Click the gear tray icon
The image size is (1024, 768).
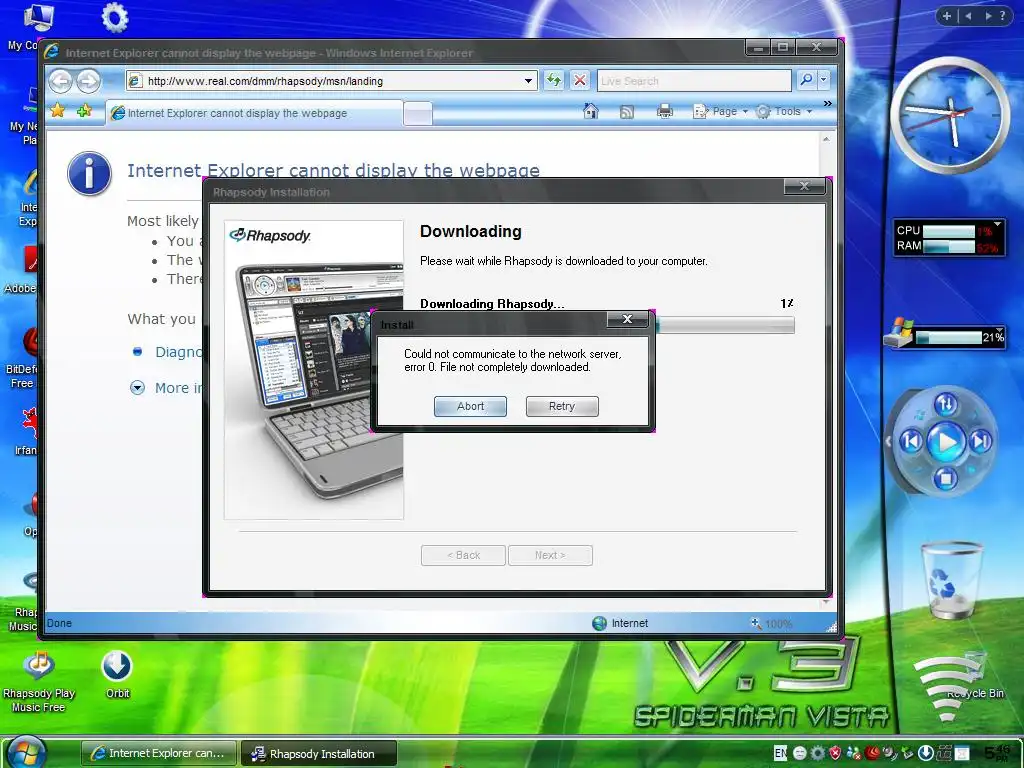coord(817,753)
